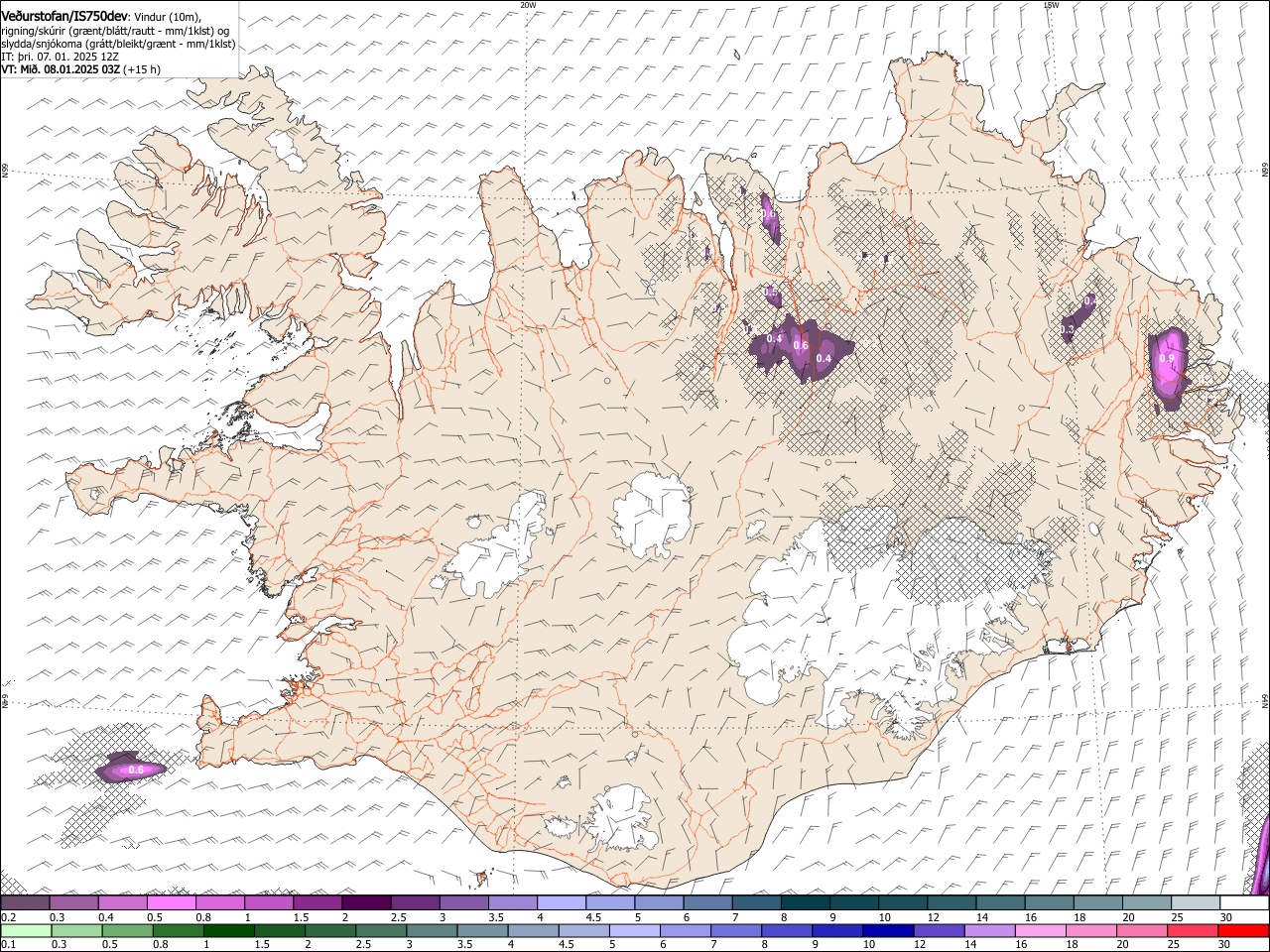Click the 0.5 snowfall value on the map
This screenshot has height=952, width=1270.
[771, 293]
